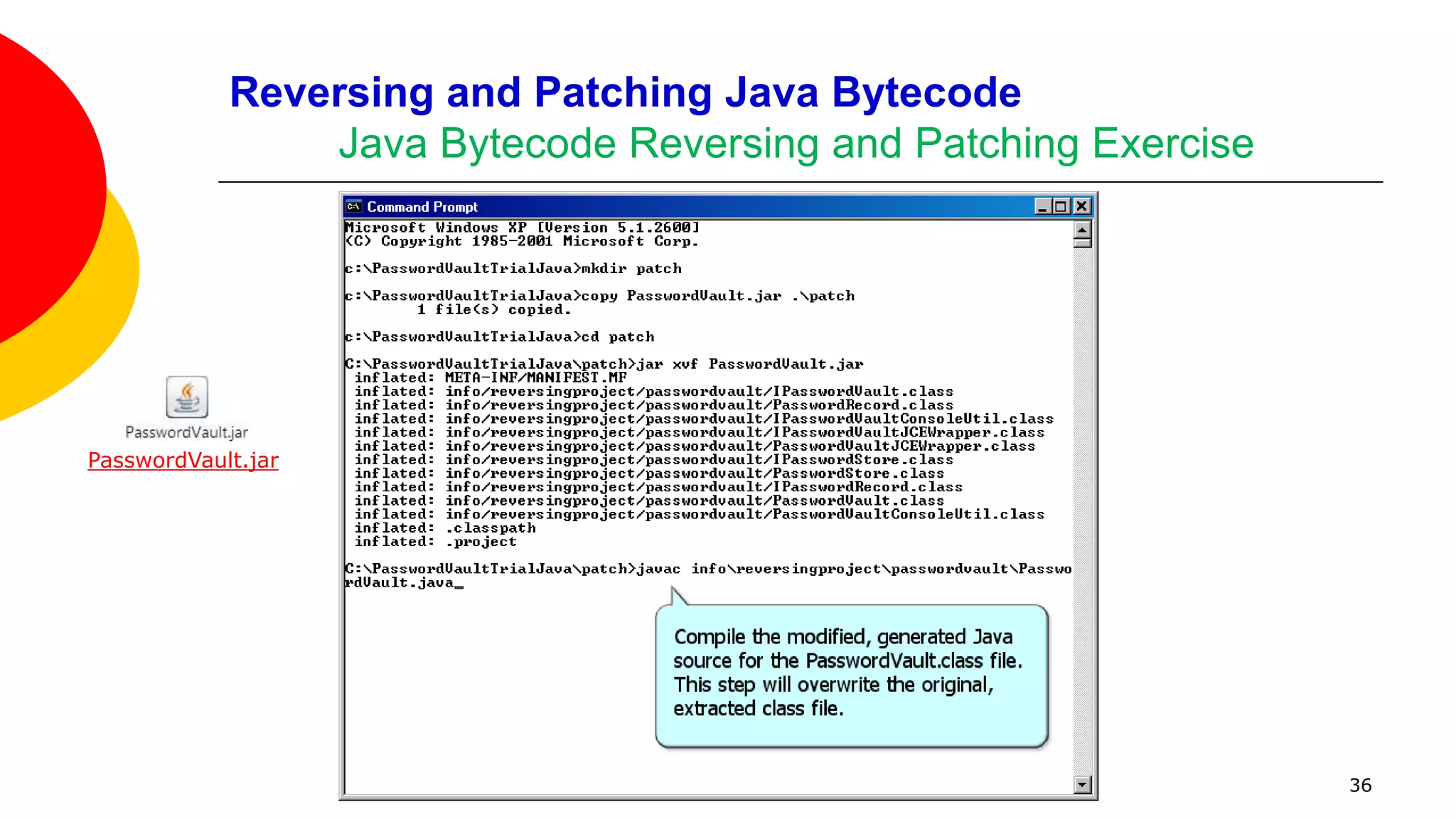Click the Microsoft copyright line
Viewport: 1456px width, 819px height.
click(x=523, y=242)
